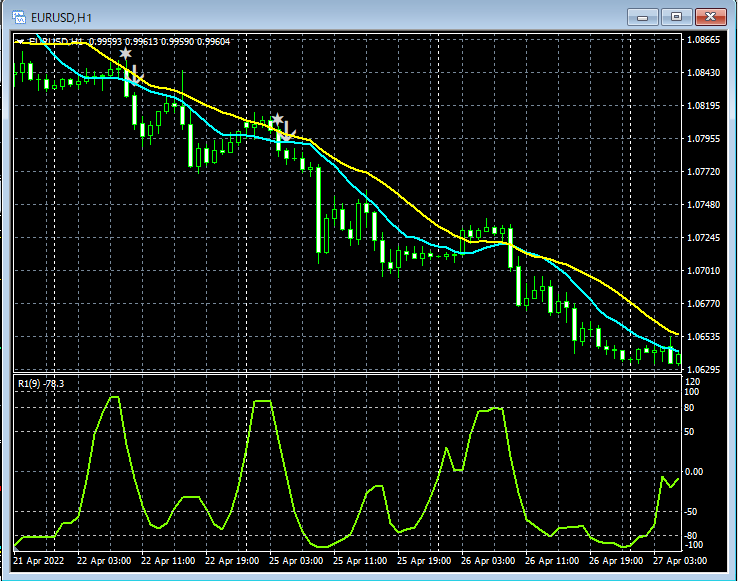This screenshot has height=581, width=739.
Task: Click the 22 Apr 11:00 time label
Action: click(168, 561)
